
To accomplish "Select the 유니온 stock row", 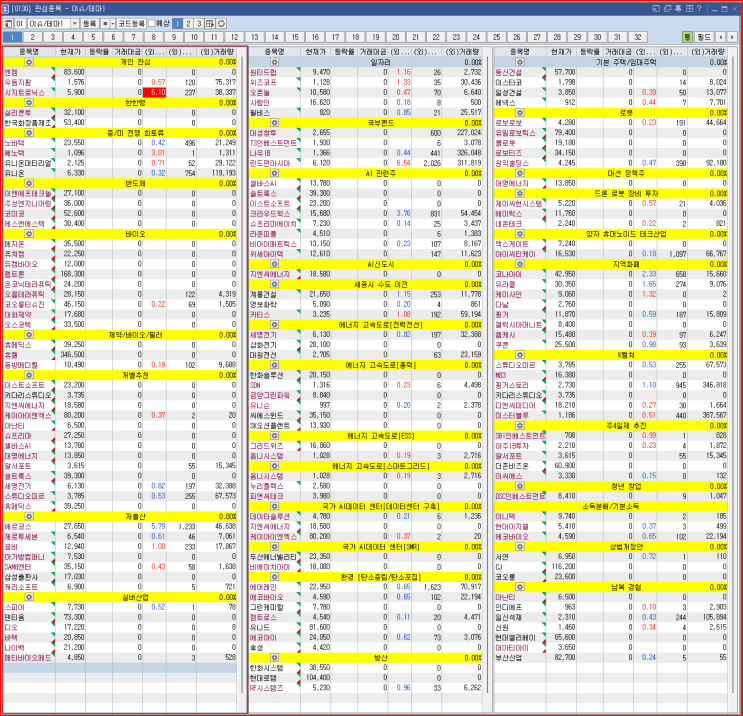I will pos(120,173).
